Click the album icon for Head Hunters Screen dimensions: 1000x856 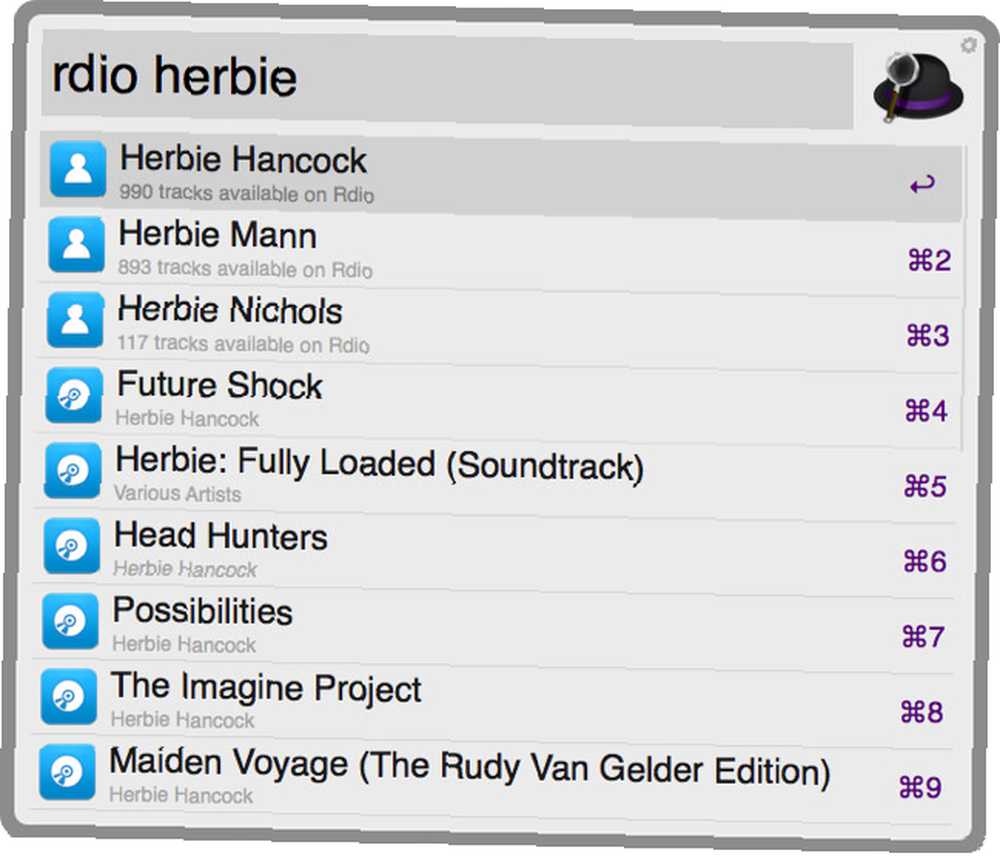pyautogui.click(x=71, y=545)
